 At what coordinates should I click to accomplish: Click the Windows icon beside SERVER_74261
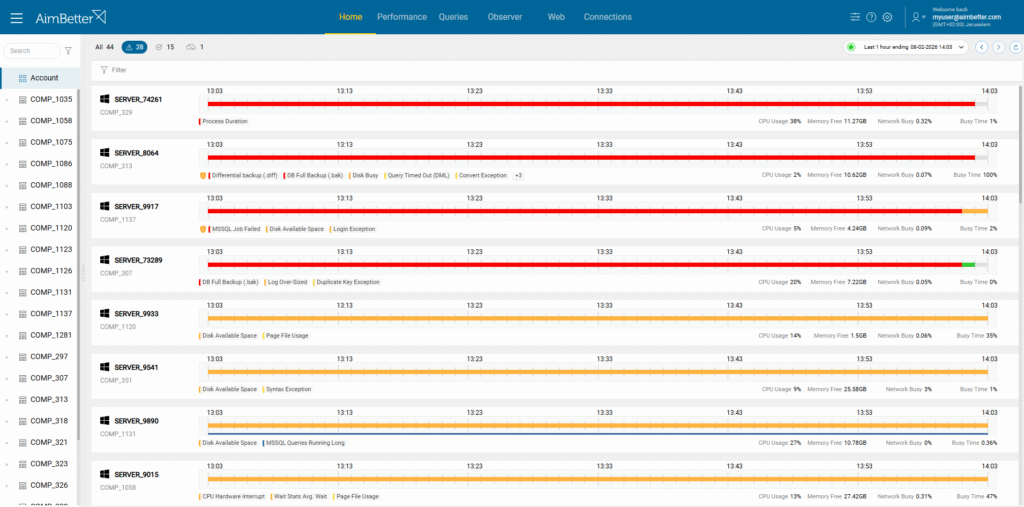pos(104,99)
